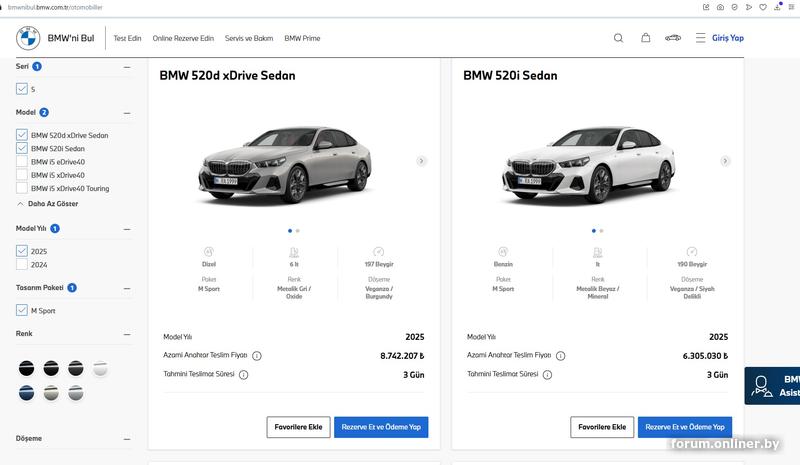Select model year 2024 checkbox
The height and width of the screenshot is (465, 800).
pos(22,265)
